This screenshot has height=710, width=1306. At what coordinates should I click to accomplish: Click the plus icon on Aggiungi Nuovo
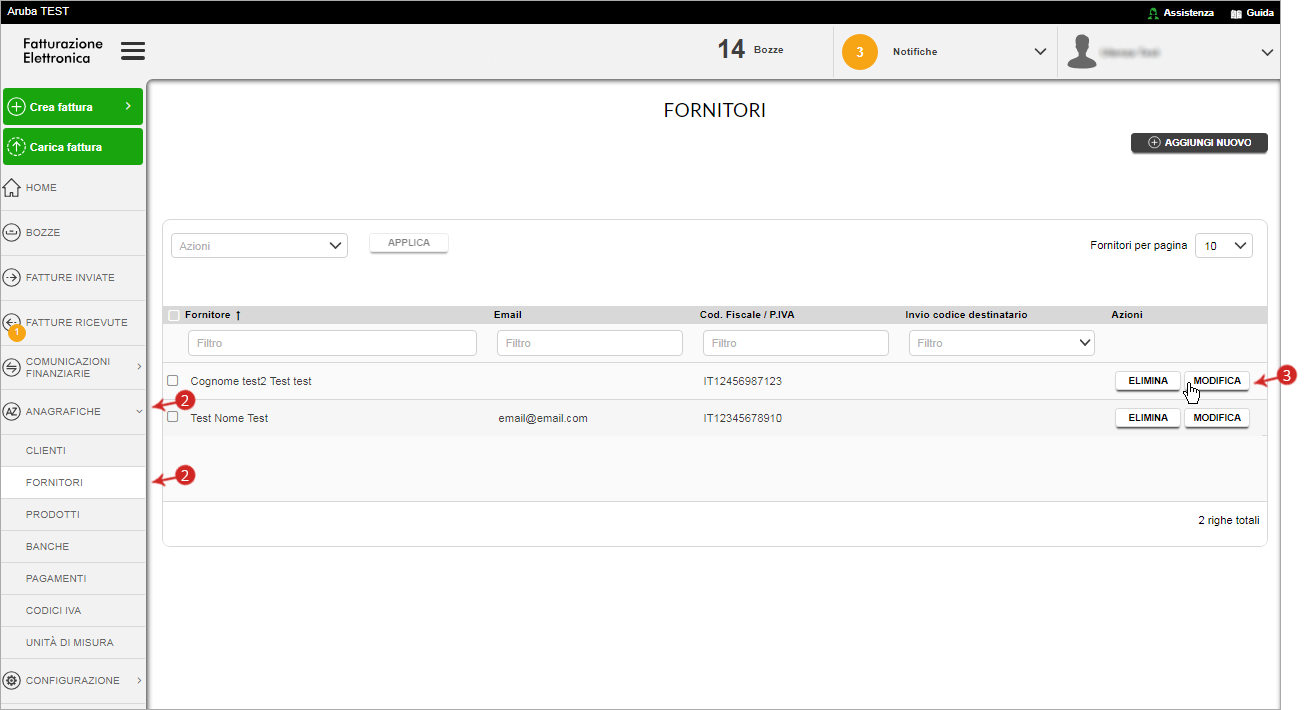point(1154,143)
